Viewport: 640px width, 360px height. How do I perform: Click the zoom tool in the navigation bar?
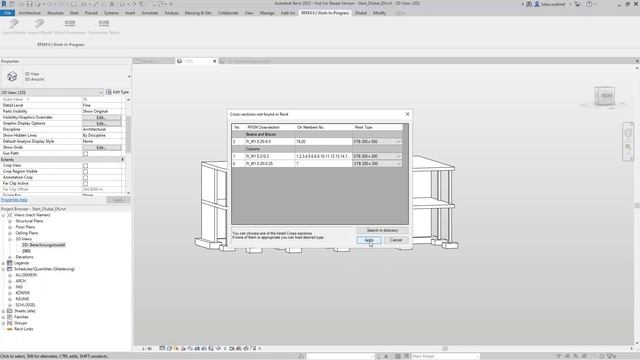pos(628,147)
